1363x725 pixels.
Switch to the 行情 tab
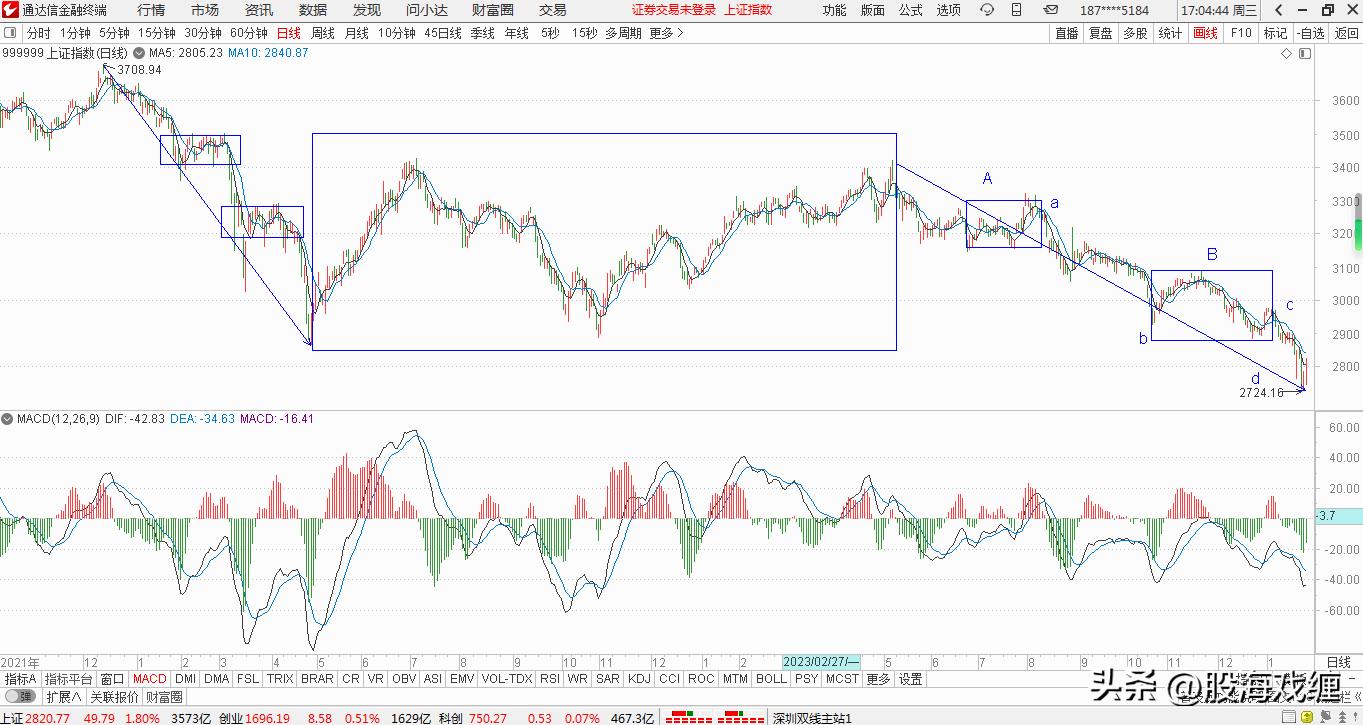click(x=151, y=10)
